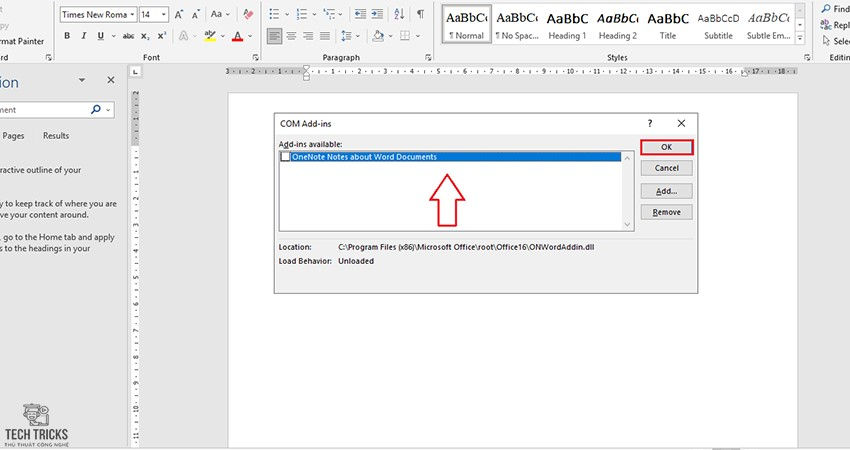This screenshot has height=450, width=850.
Task: Align text left
Action: click(274, 36)
